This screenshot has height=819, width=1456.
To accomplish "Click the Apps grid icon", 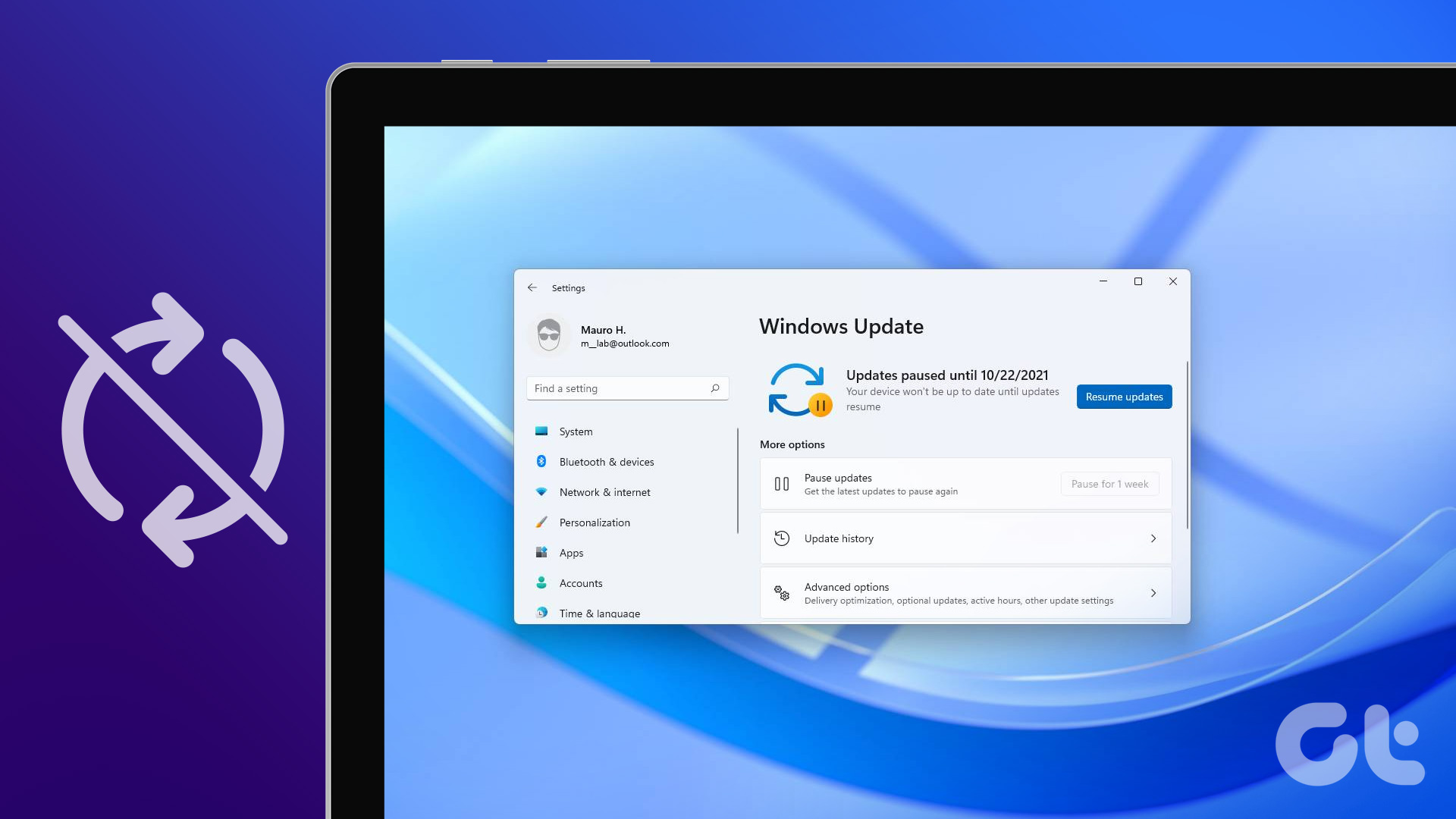I will [540, 552].
